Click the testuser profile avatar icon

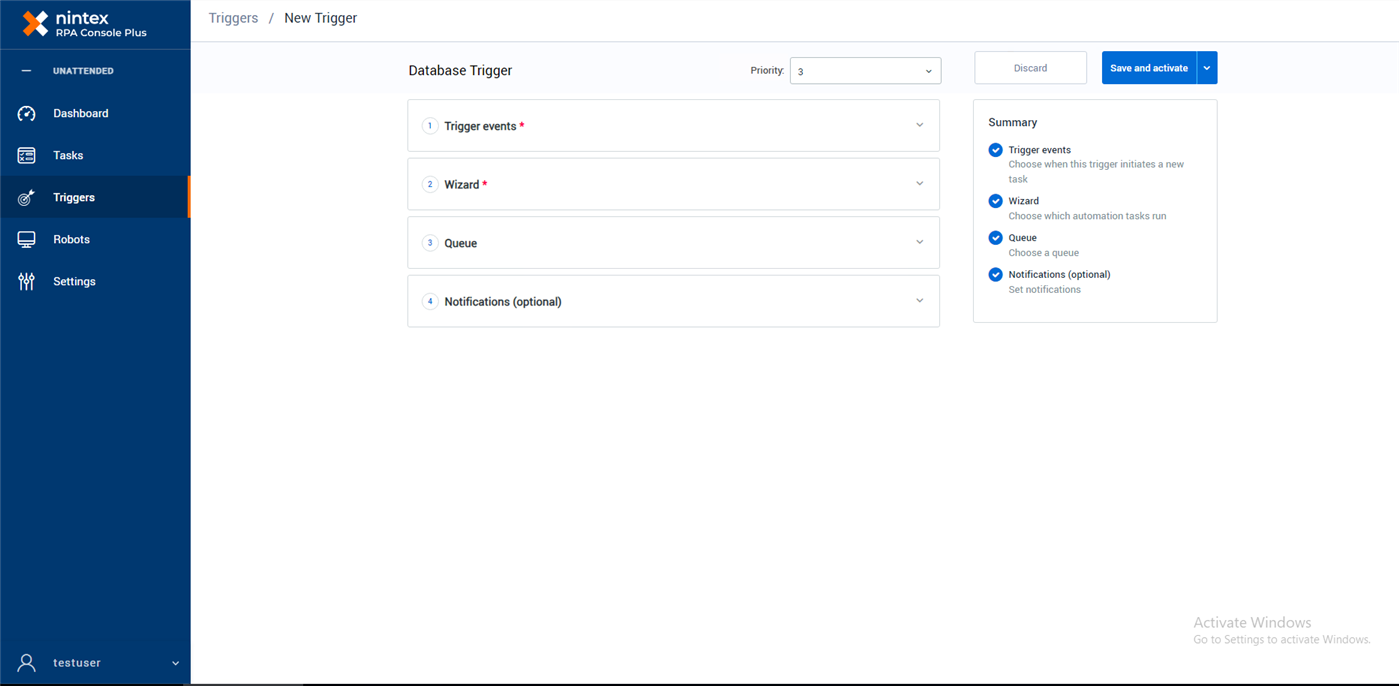click(27, 663)
